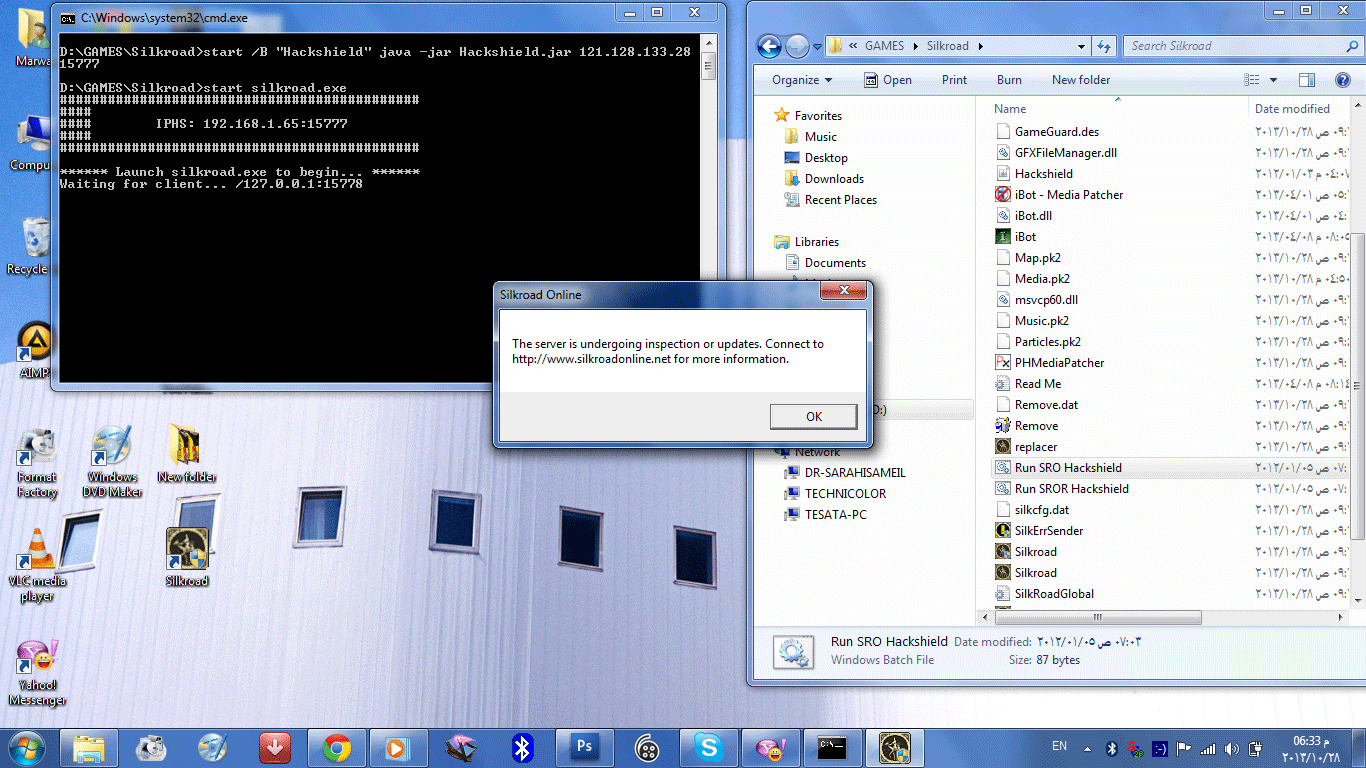Select the Yahoo! Messenger desktop shortcut
This screenshot has height=768, width=1366.
(37, 673)
